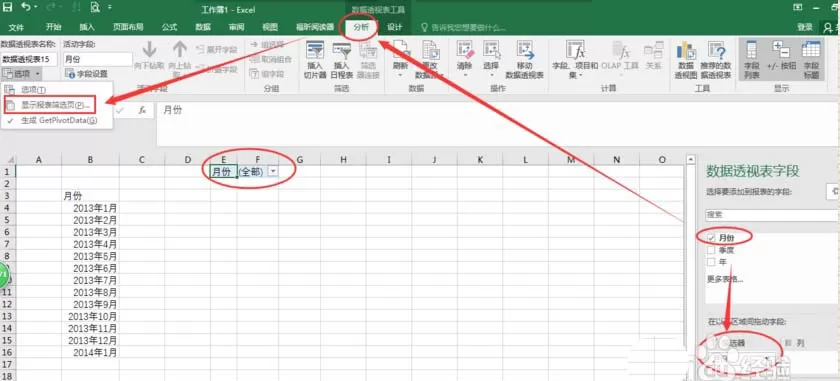
Task: Click More Tables (更多表格...) link
Action: coord(724,279)
